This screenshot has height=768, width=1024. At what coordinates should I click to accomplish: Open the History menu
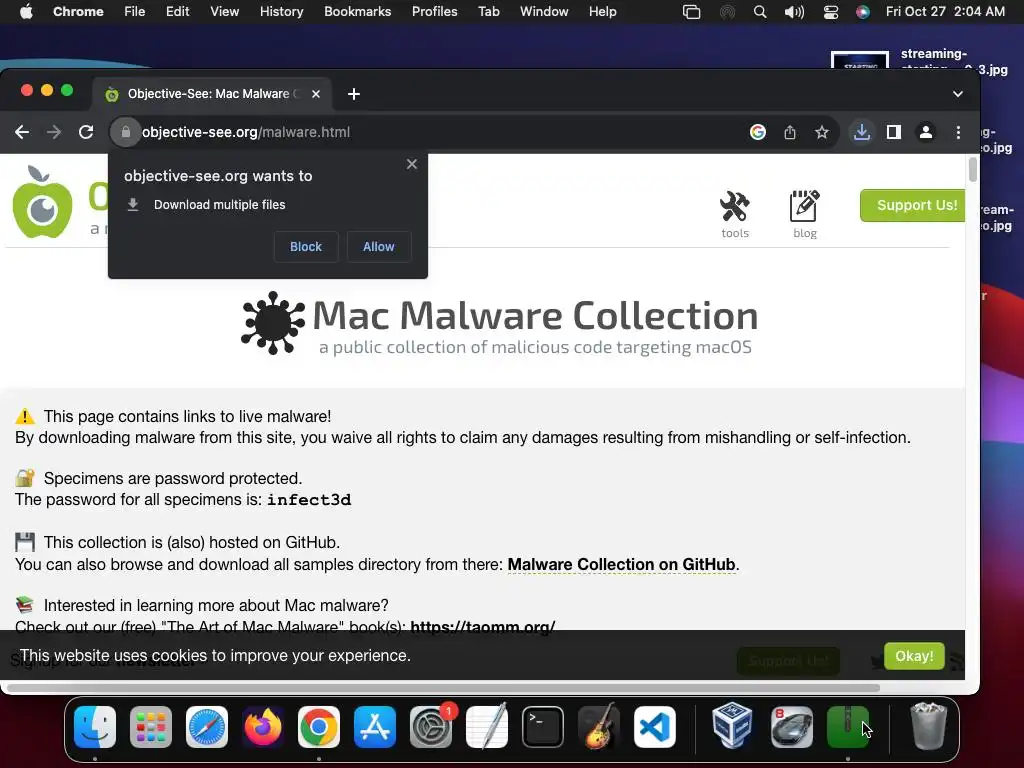tap(281, 12)
